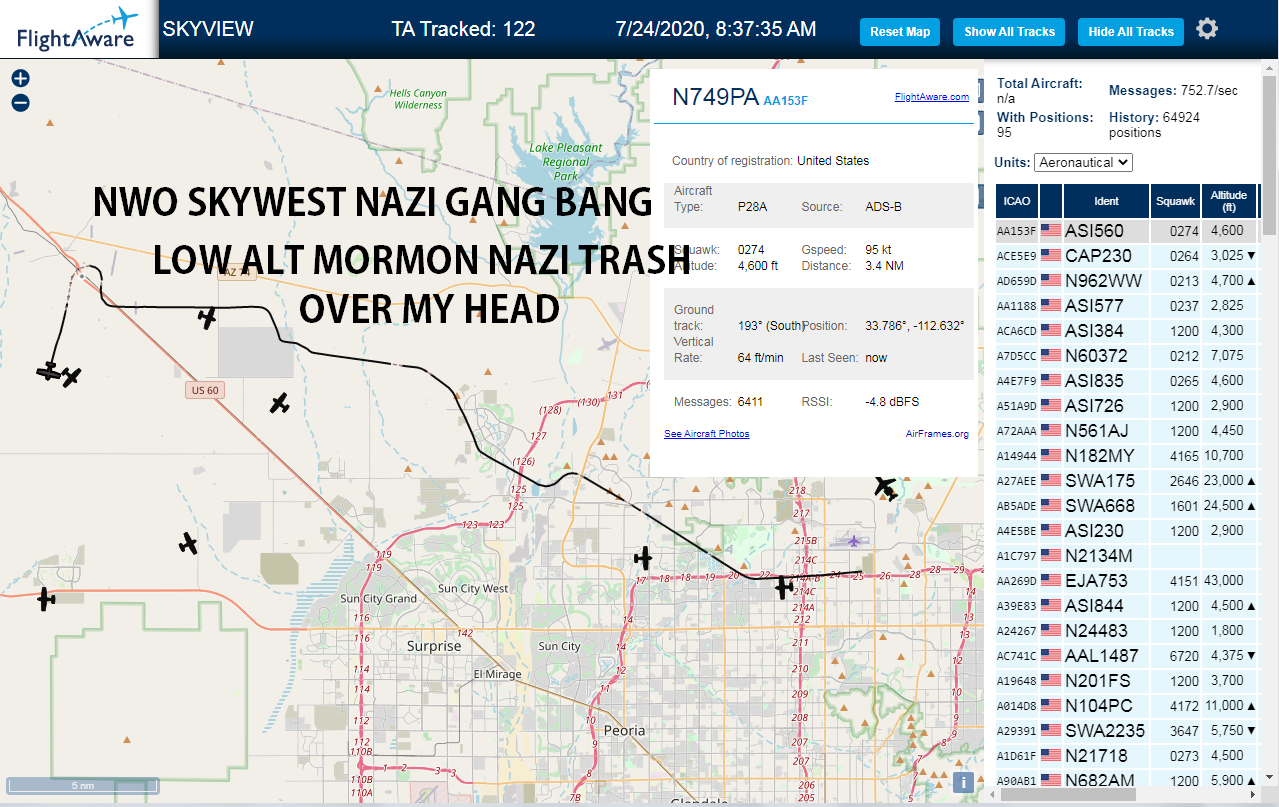
Task: Select the N104PC row
Action: tap(1127, 706)
